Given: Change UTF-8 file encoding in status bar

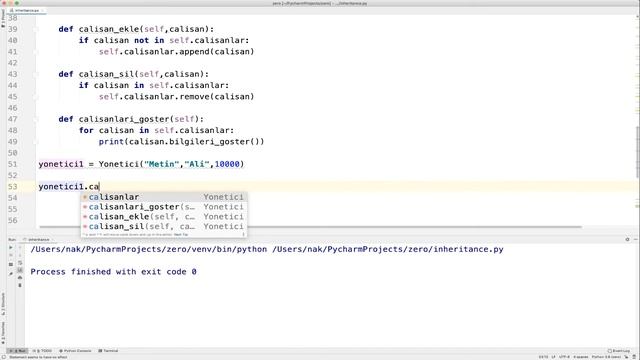Looking at the screenshot, I should click(x=564, y=357).
